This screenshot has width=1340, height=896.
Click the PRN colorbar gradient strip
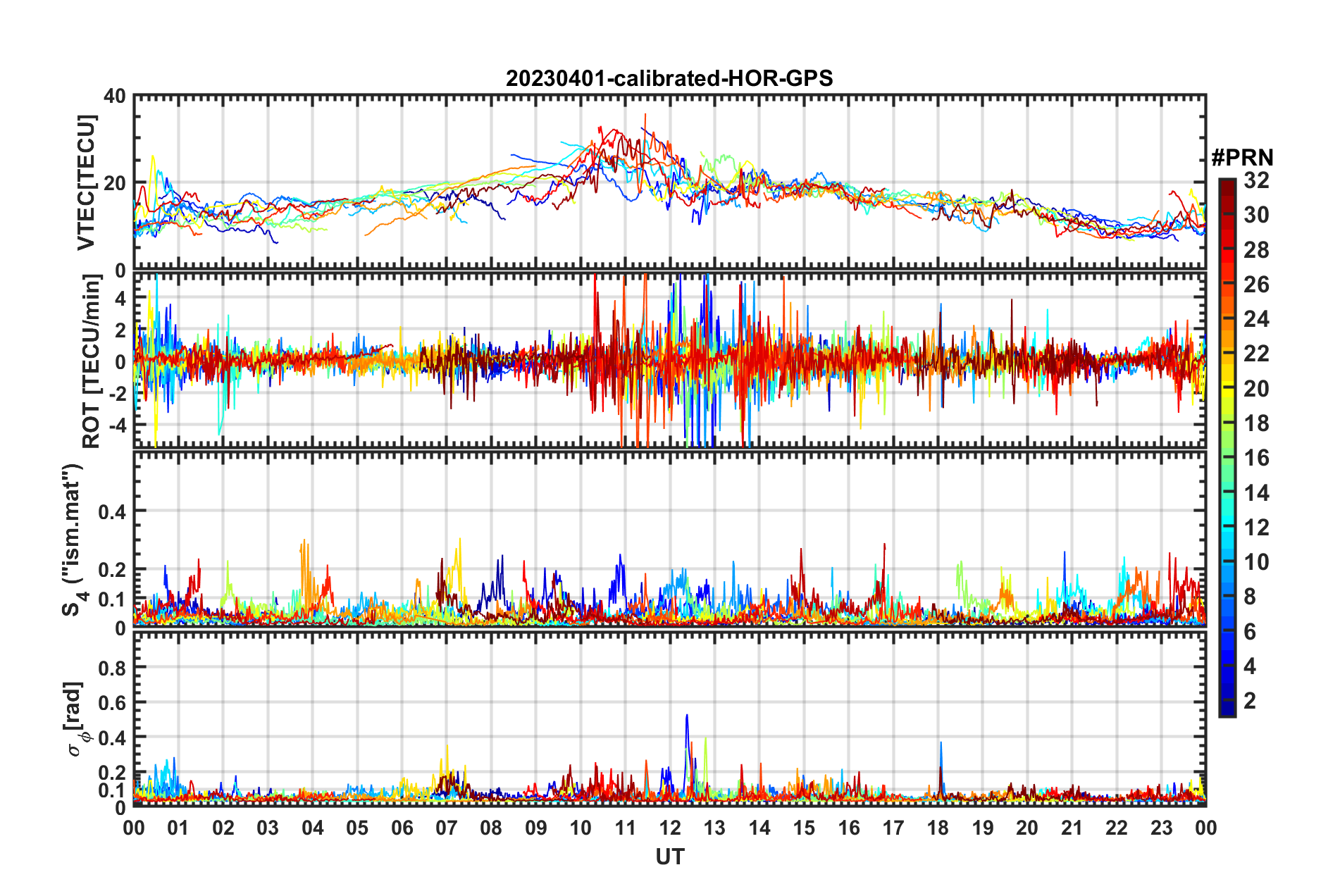coord(1227,447)
